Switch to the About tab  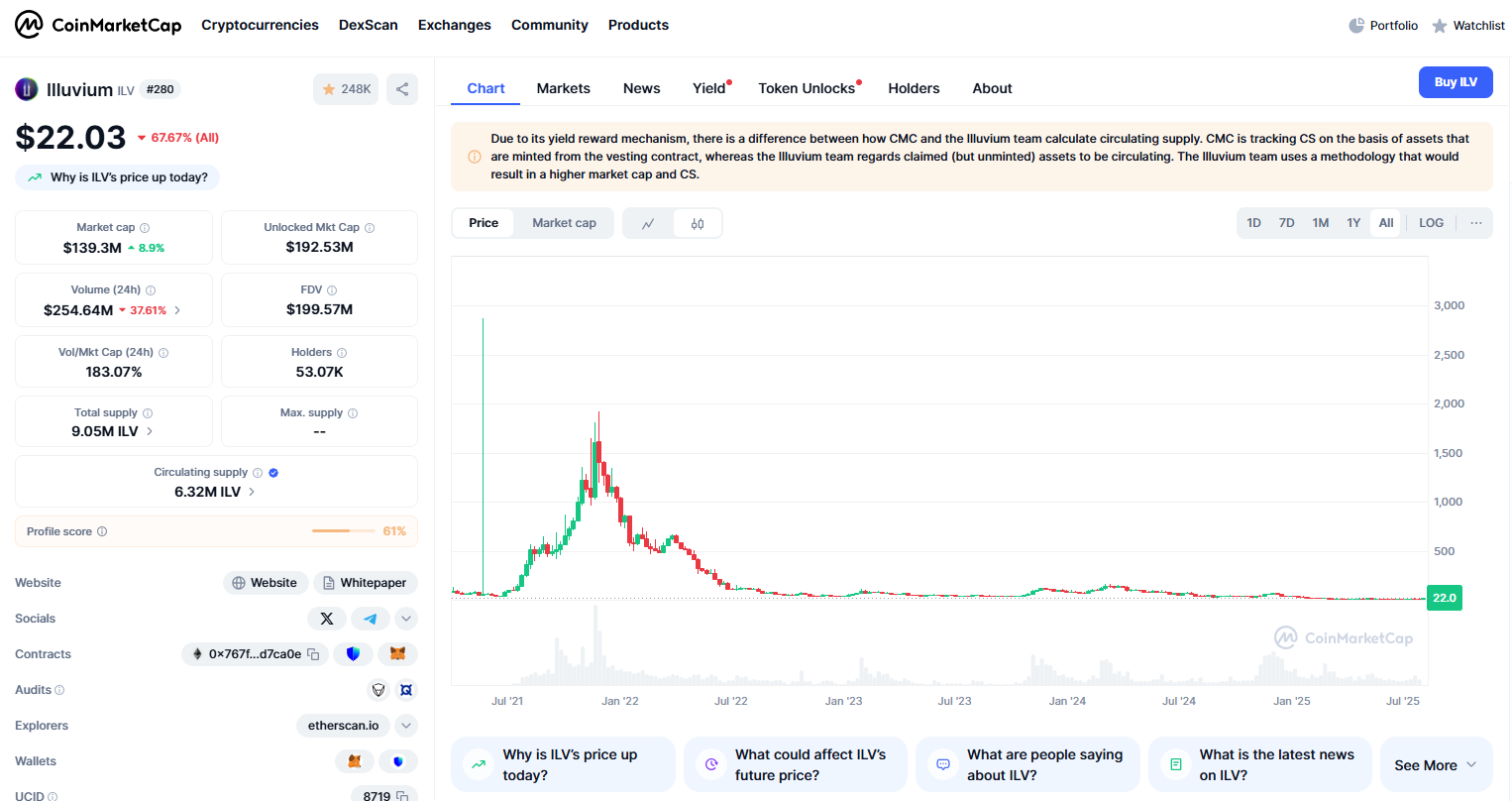(x=992, y=88)
